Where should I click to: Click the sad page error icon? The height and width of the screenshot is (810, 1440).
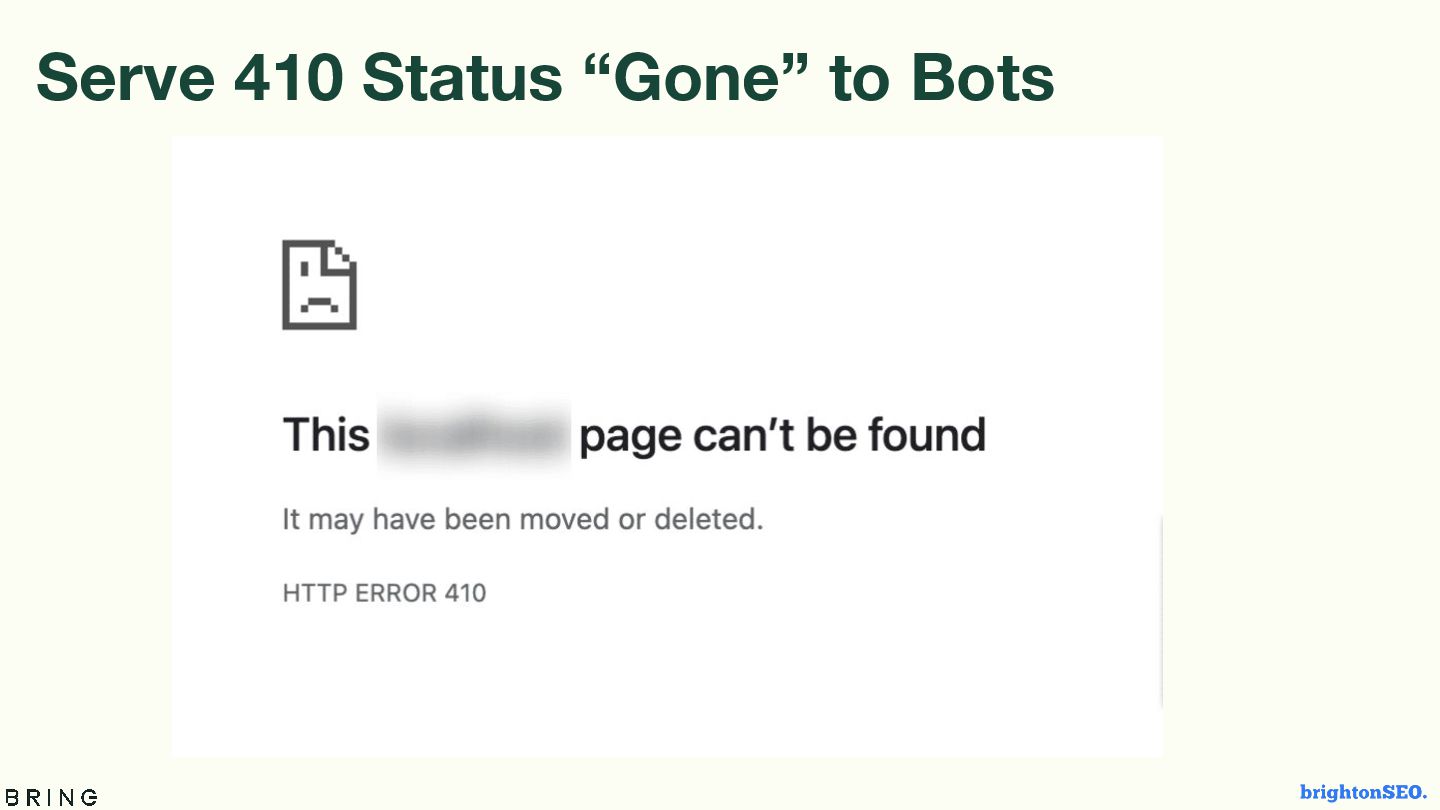click(x=319, y=285)
